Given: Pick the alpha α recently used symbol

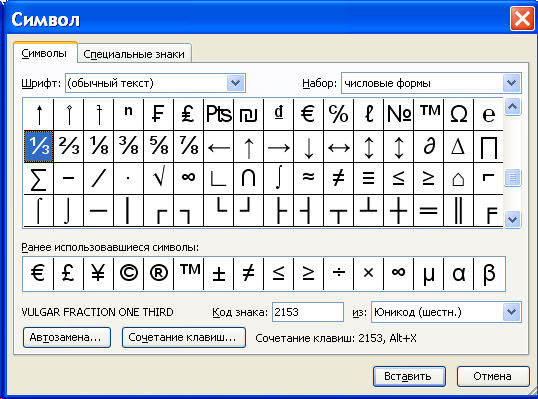Looking at the screenshot, I should (x=458, y=274).
